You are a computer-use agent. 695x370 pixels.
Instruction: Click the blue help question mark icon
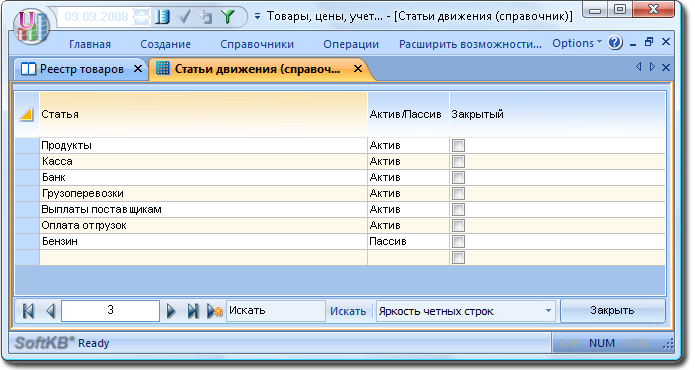click(x=615, y=43)
